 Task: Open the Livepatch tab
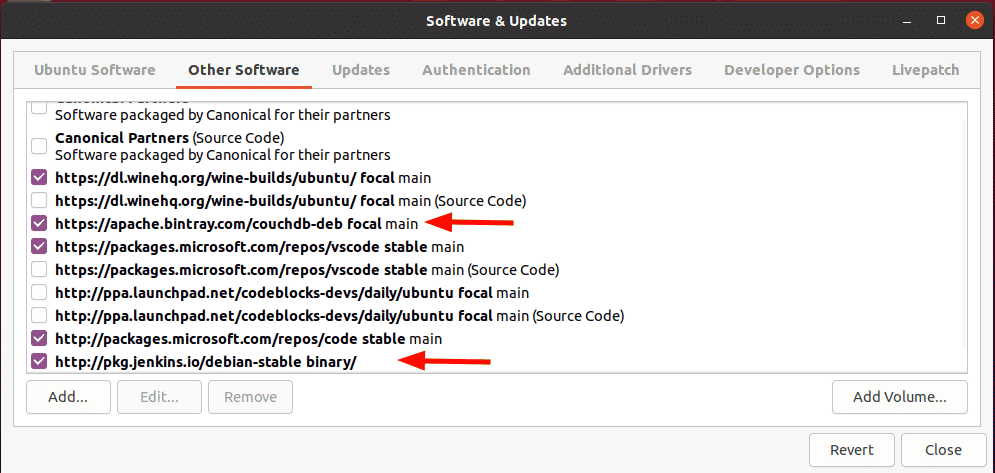(x=925, y=70)
